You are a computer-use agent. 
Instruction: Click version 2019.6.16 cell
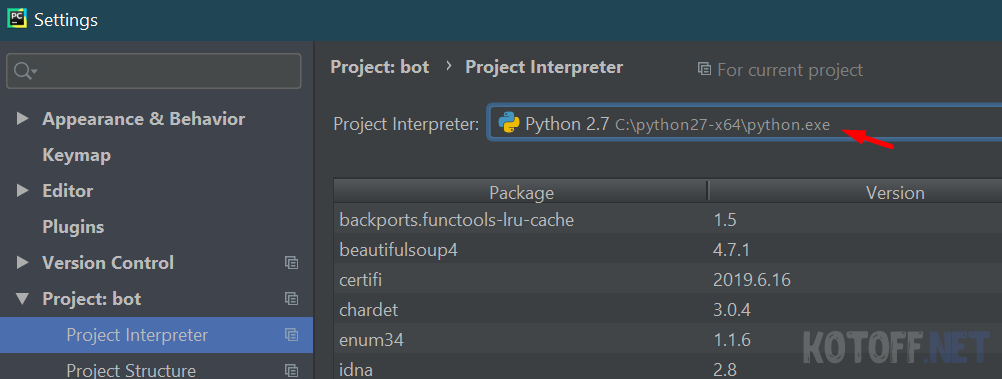752,280
